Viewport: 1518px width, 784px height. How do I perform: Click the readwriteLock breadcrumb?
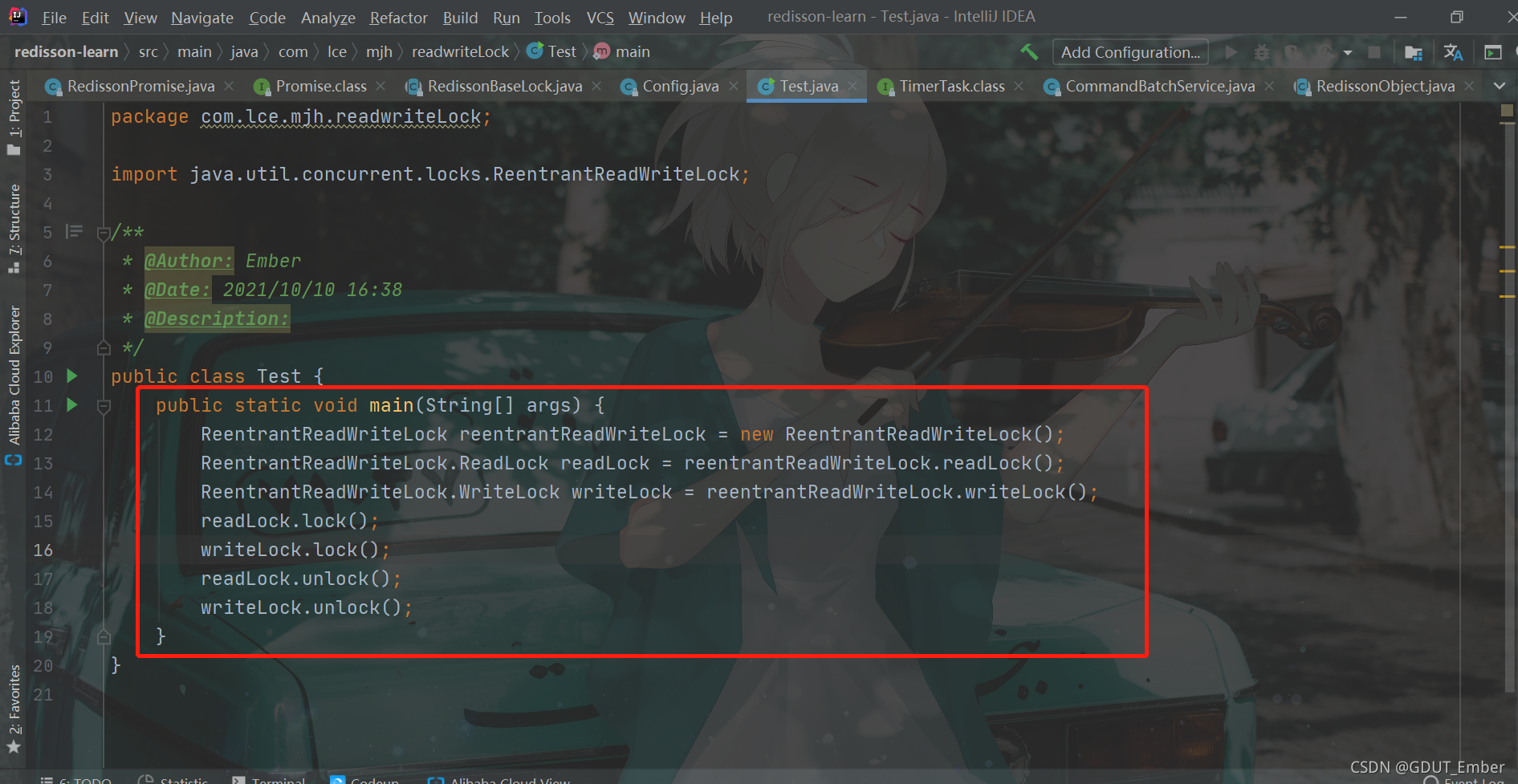coord(460,52)
